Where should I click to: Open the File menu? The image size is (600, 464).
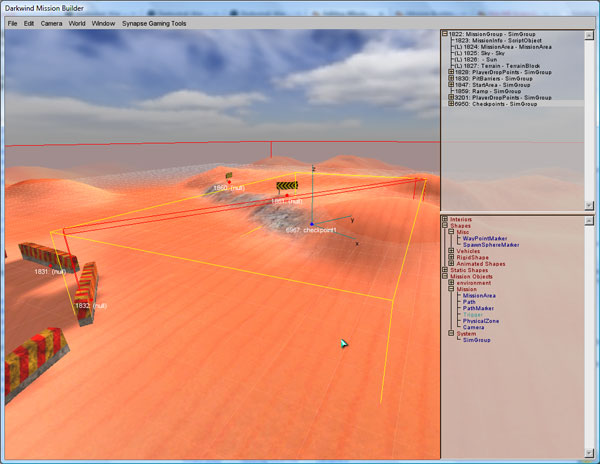[12, 21]
